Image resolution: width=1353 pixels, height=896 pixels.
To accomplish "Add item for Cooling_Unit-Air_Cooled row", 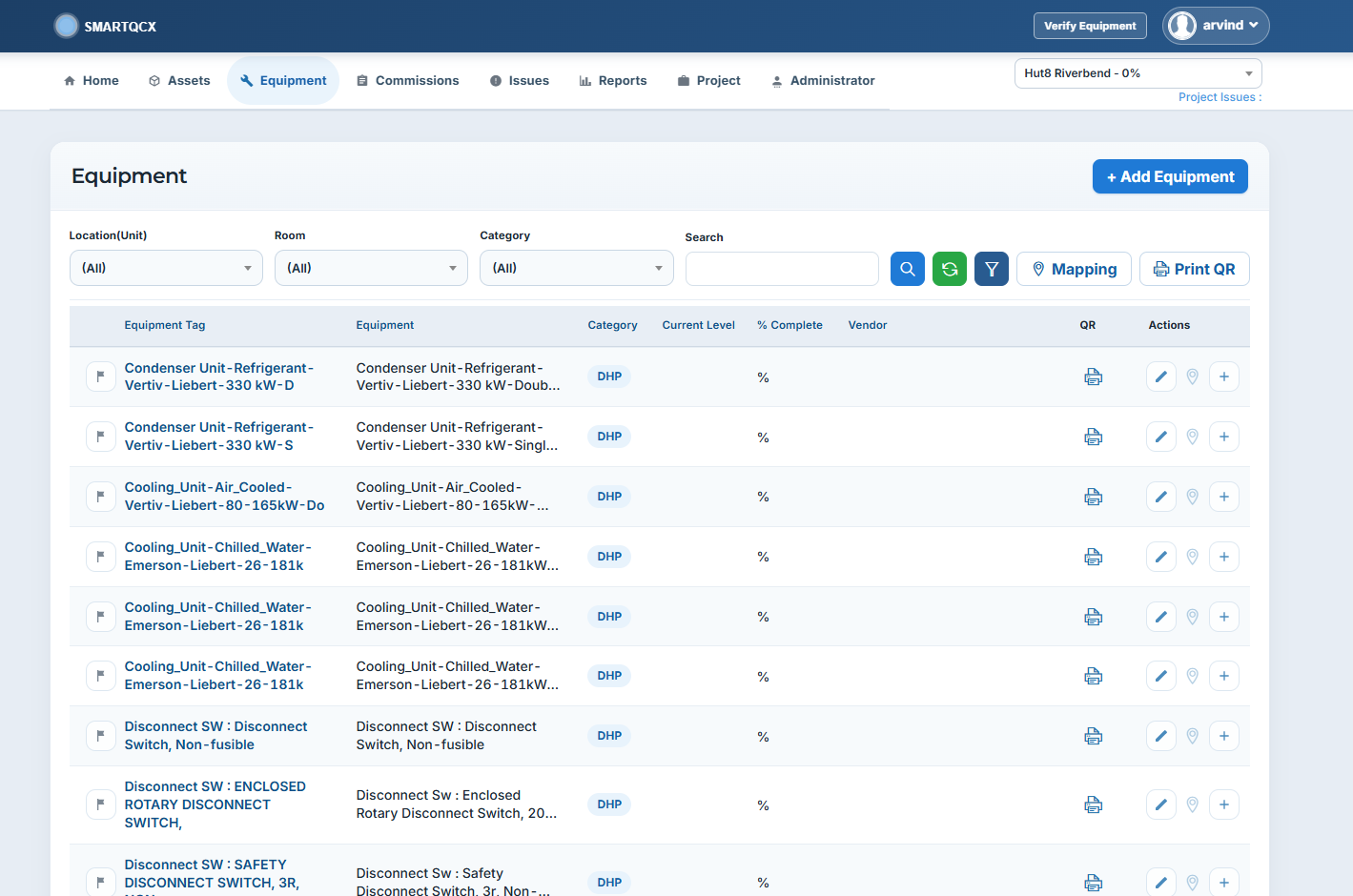I will tap(1224, 497).
